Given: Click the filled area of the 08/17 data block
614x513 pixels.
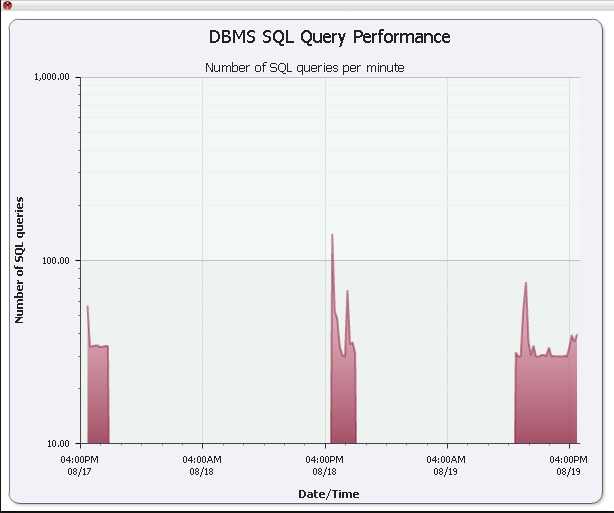Looking at the screenshot, I should point(98,400).
